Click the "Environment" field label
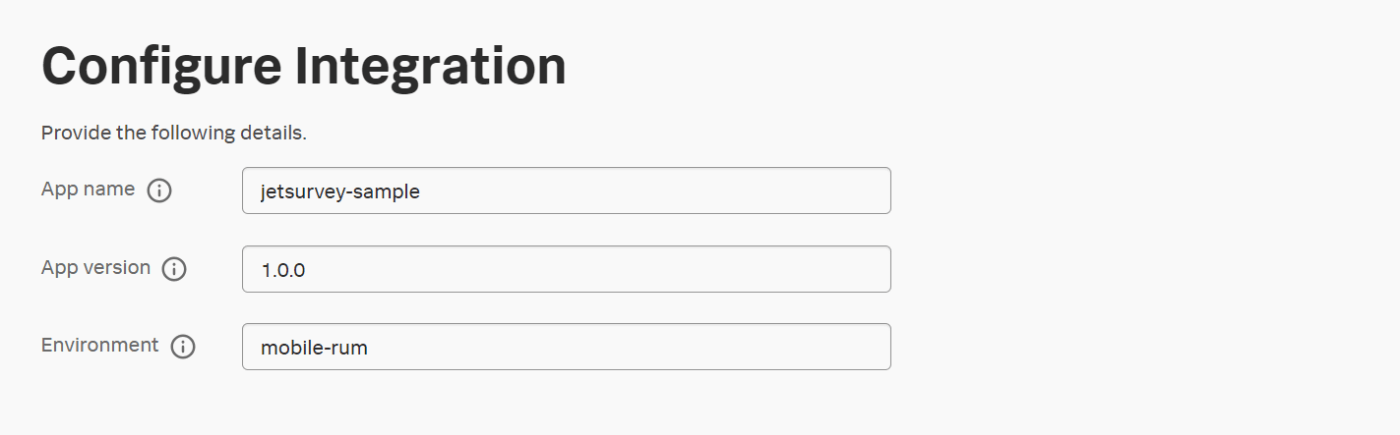 100,345
